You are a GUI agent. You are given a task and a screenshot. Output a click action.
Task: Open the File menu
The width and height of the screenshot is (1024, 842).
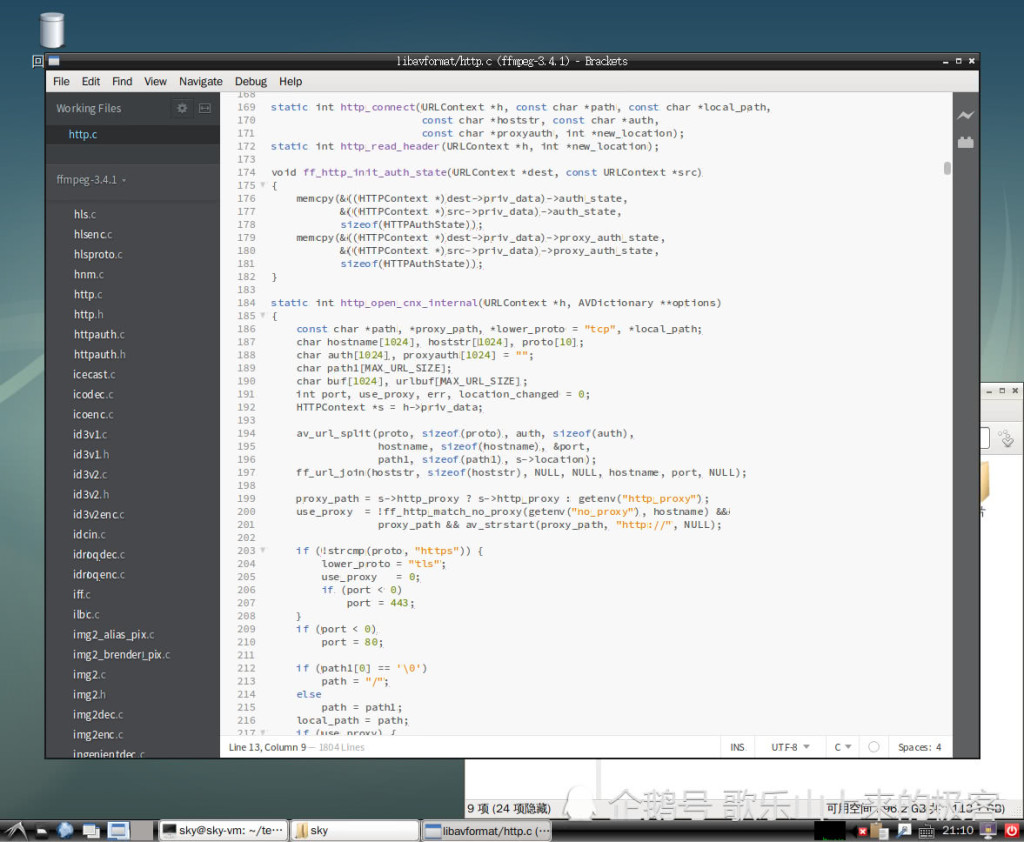61,82
